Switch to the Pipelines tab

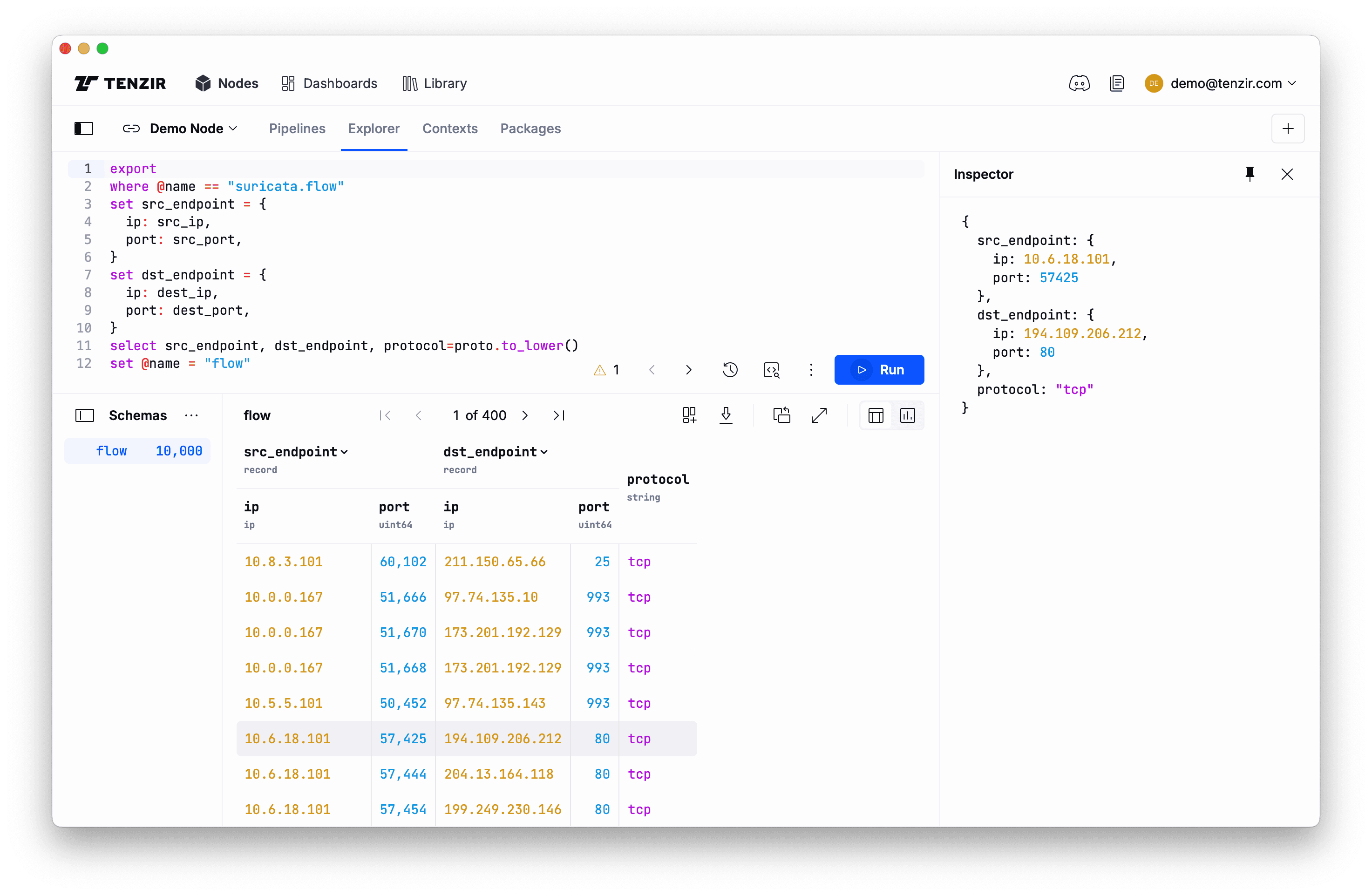coord(297,129)
